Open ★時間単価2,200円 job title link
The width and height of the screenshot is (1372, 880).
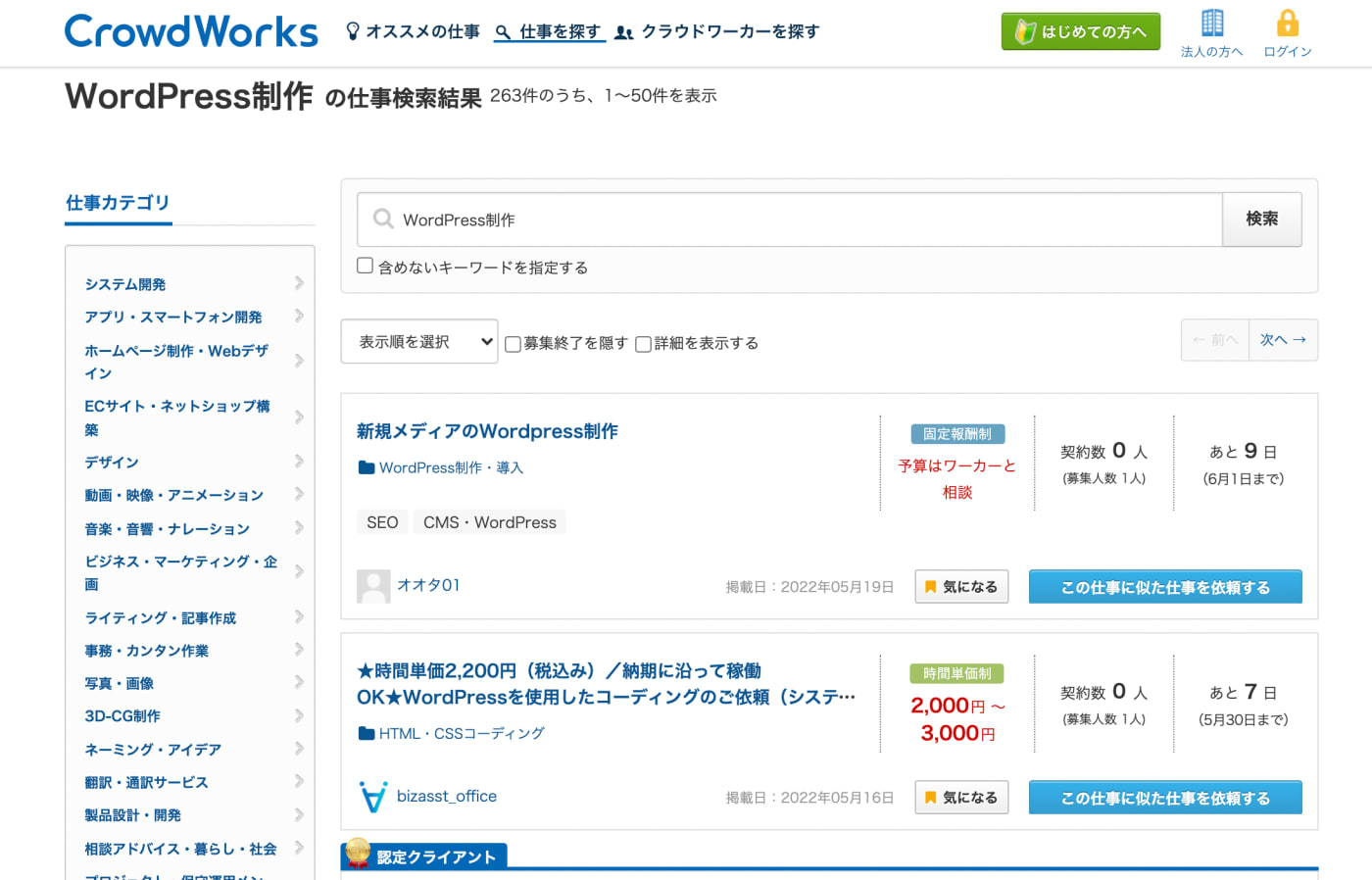(x=606, y=684)
